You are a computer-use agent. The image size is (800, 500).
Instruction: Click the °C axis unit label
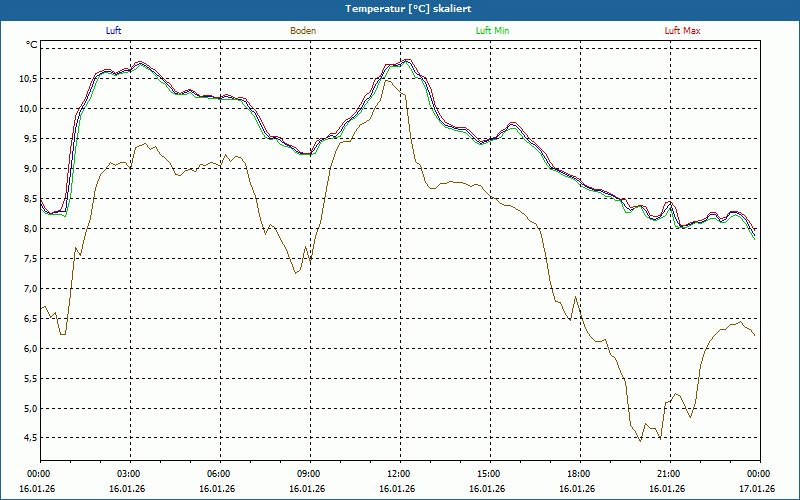(32, 45)
